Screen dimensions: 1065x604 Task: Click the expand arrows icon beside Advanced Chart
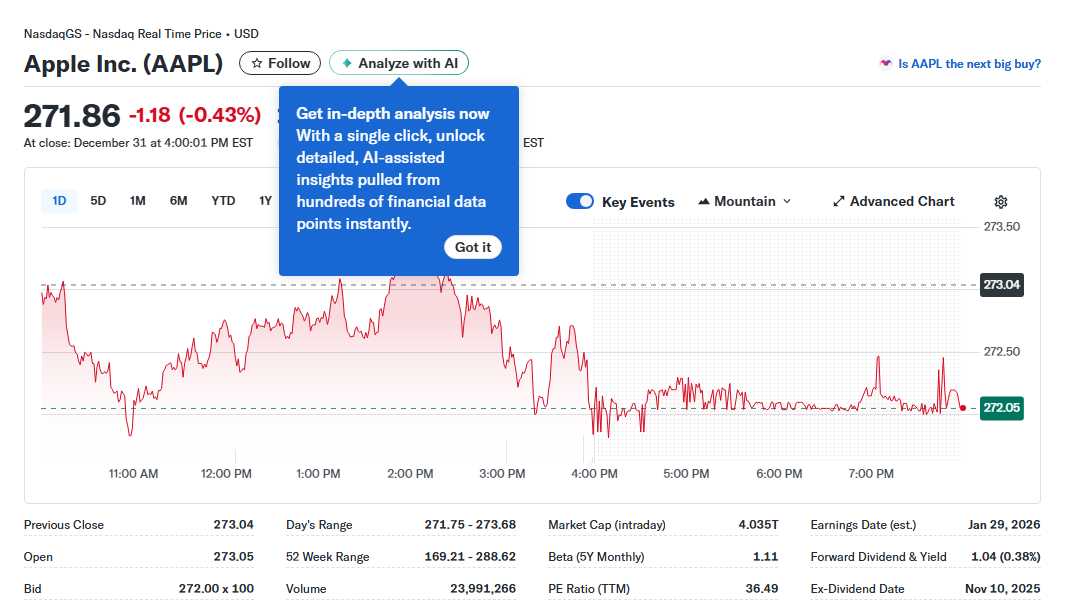pos(839,201)
